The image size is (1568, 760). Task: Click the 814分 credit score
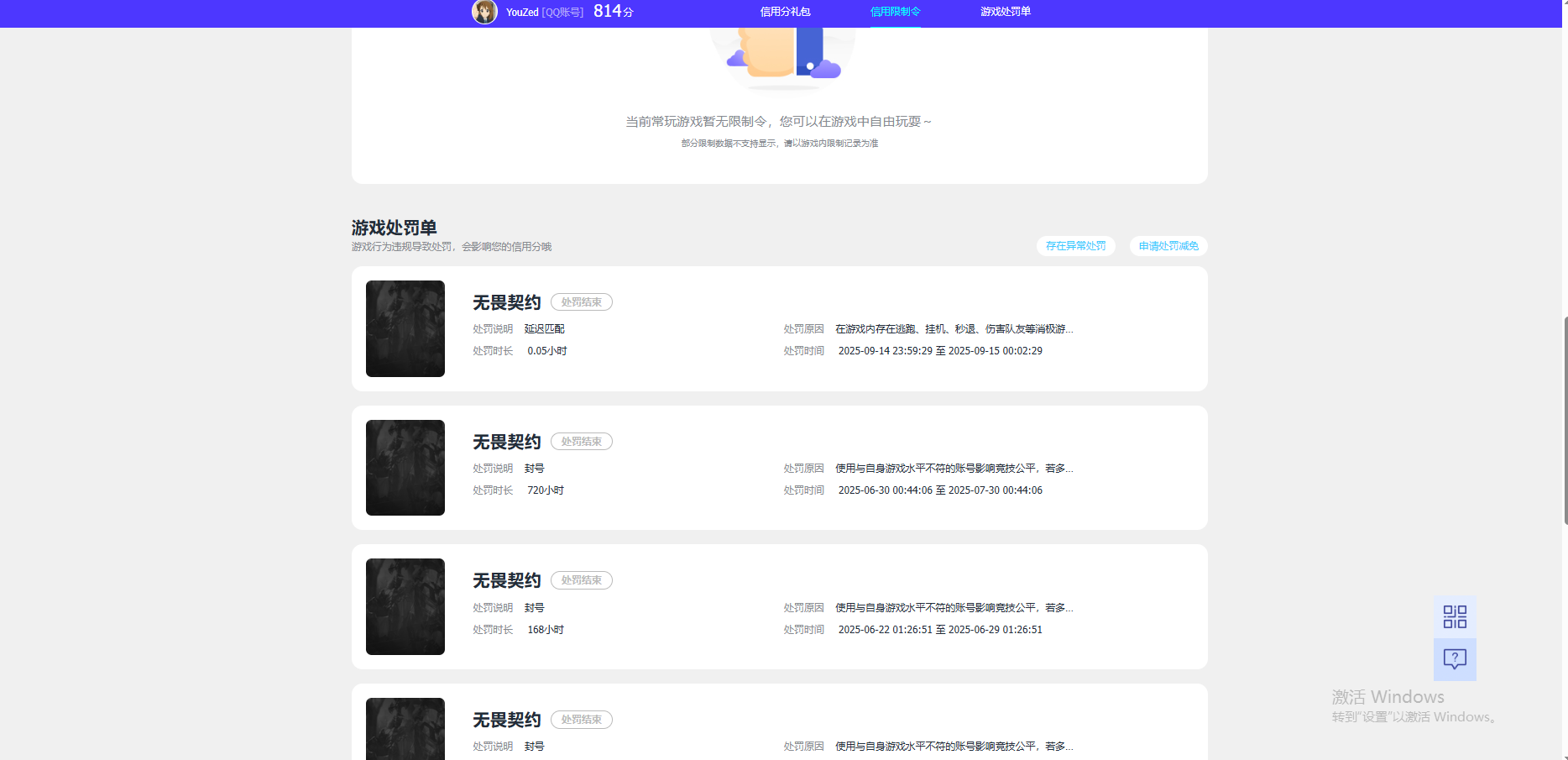point(613,11)
